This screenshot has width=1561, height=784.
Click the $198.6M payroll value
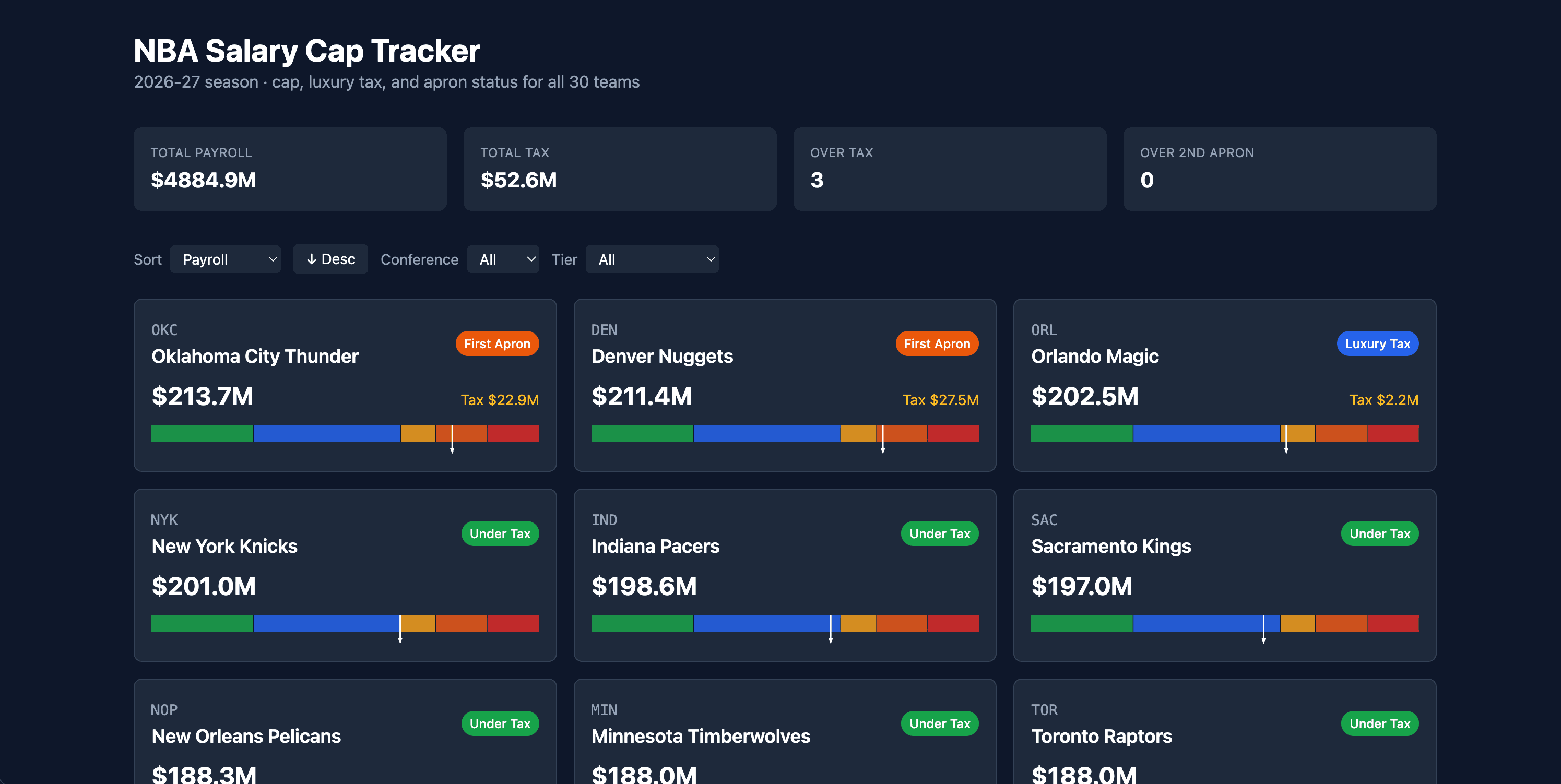pyautogui.click(x=644, y=587)
